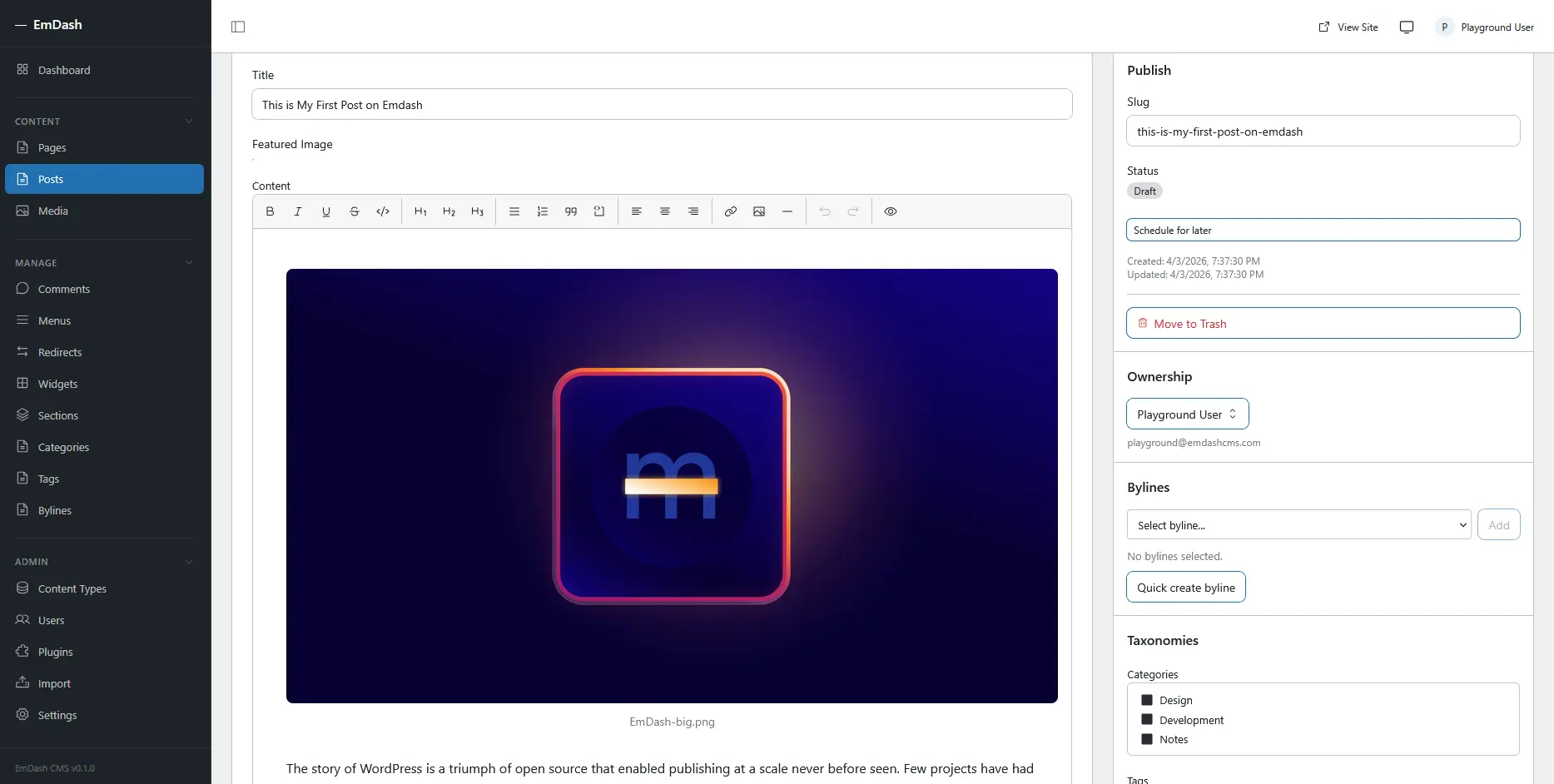Insert an image in the editor
This screenshot has width=1554, height=784.
[x=758, y=211]
